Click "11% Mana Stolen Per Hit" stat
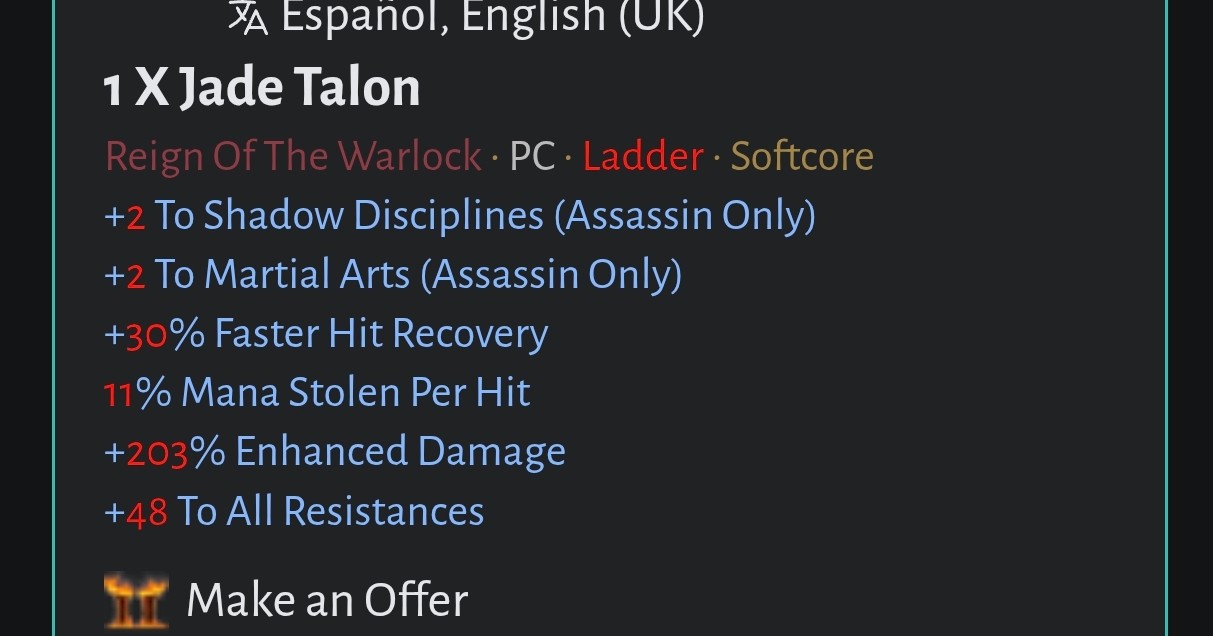The height and width of the screenshot is (636, 1213). click(x=316, y=392)
